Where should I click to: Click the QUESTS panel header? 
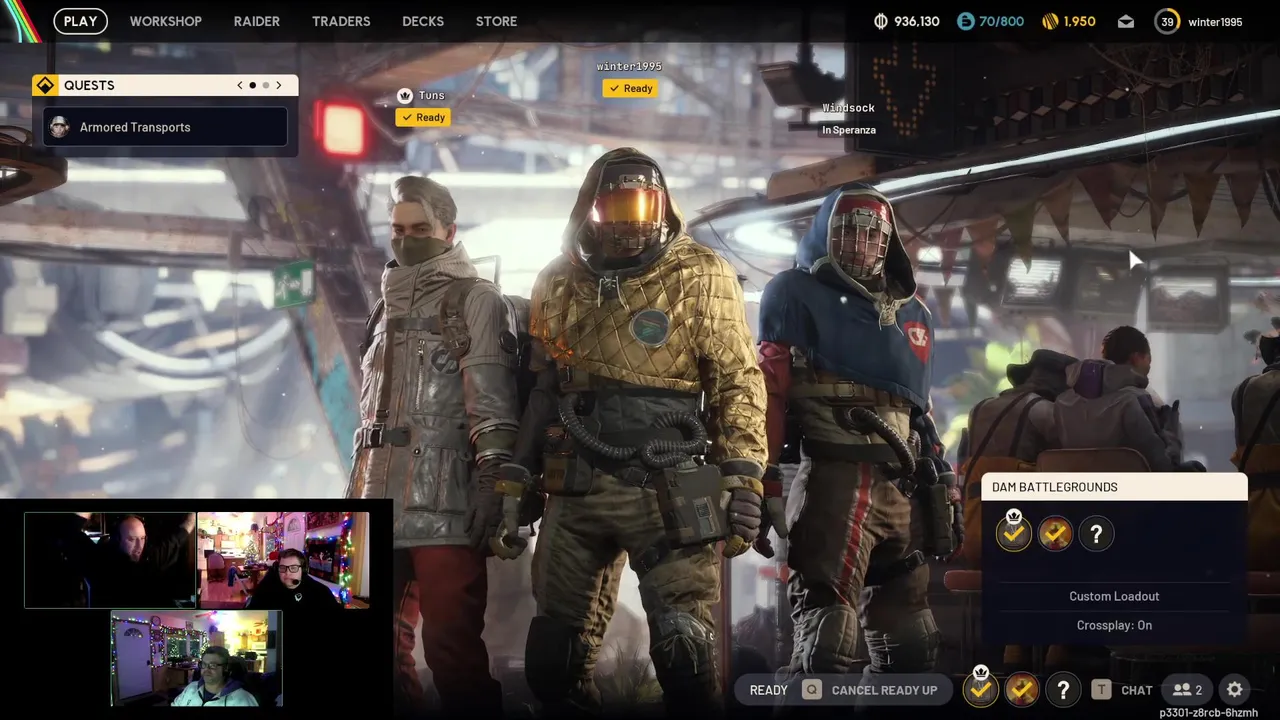coord(164,85)
